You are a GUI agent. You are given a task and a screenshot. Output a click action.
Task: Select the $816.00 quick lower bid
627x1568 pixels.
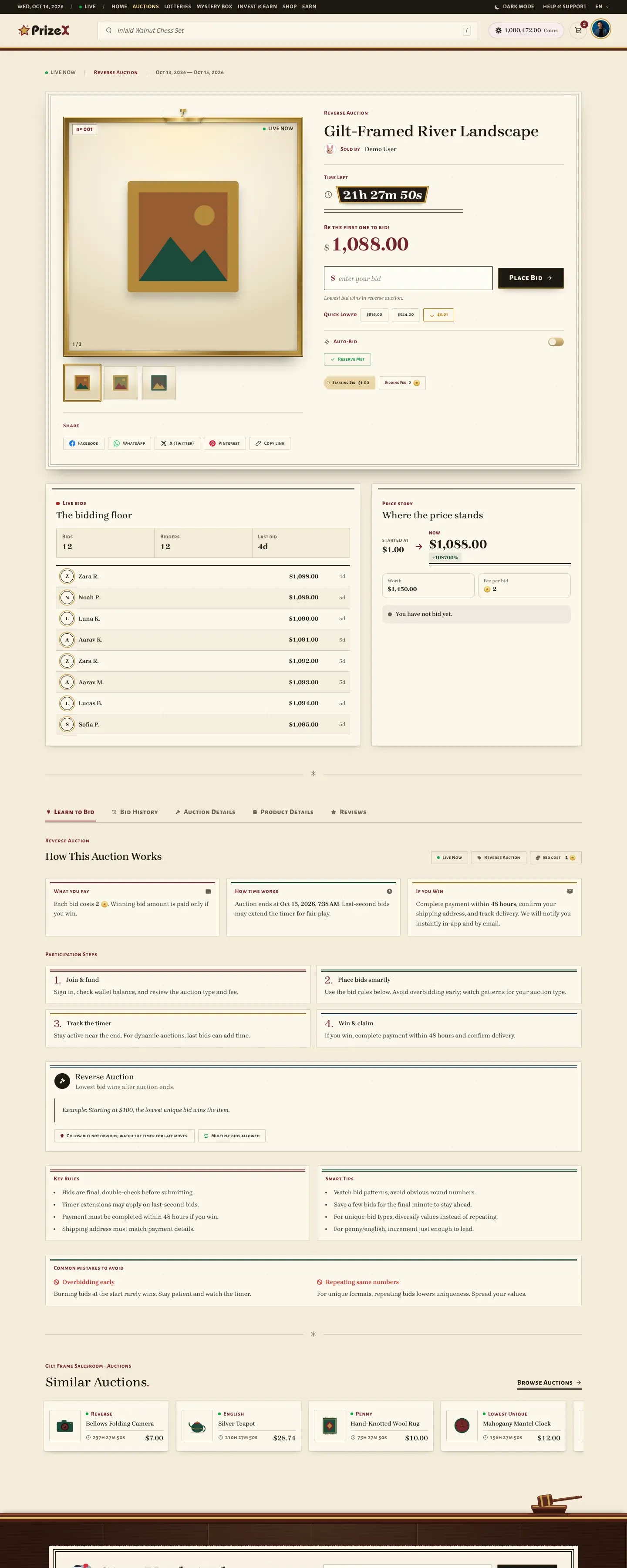(x=374, y=315)
